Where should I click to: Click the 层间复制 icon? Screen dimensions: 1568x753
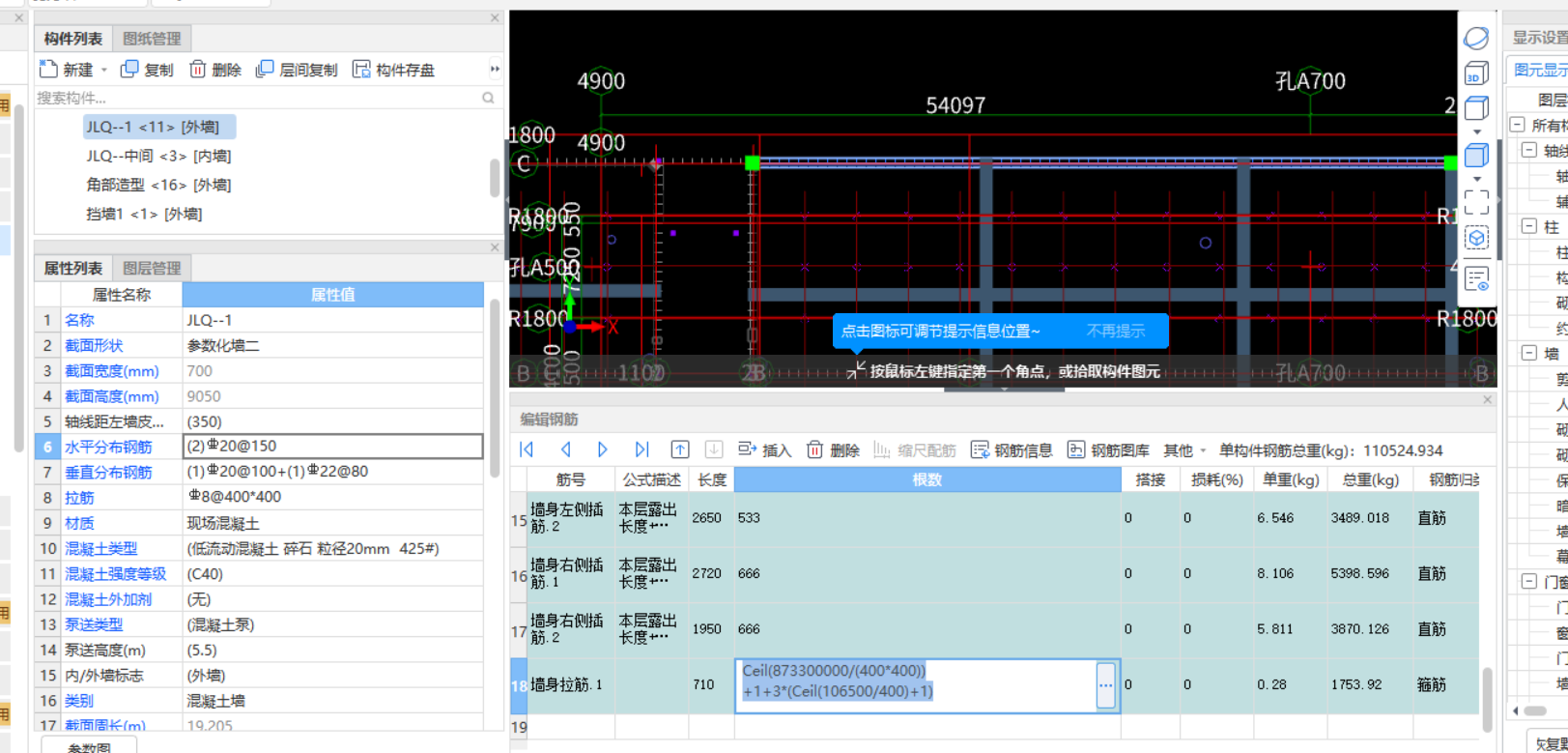(265, 70)
